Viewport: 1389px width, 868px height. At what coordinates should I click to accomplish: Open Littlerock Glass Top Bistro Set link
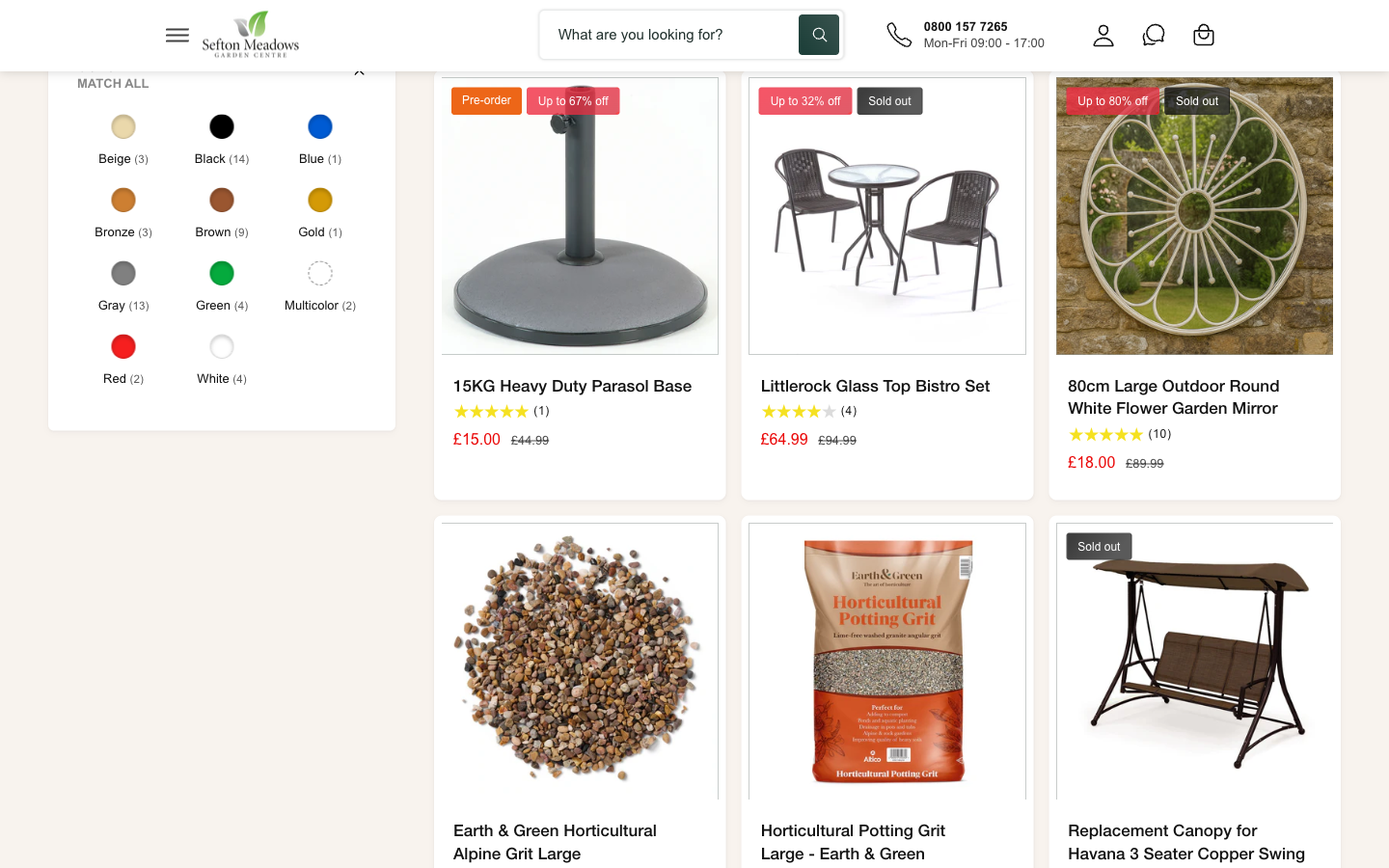coord(875,386)
